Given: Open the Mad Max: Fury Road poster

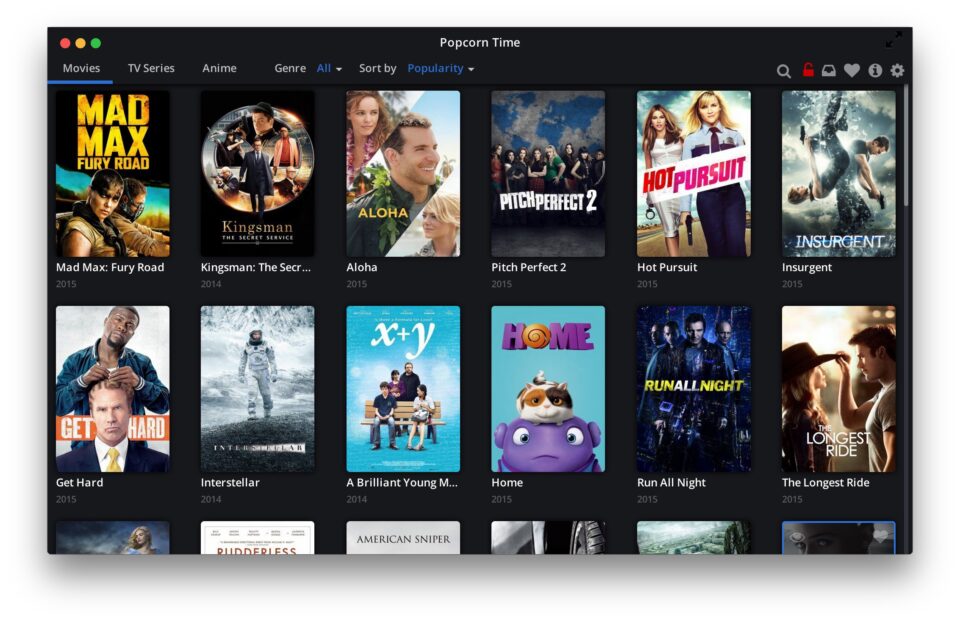Looking at the screenshot, I should pos(113,173).
